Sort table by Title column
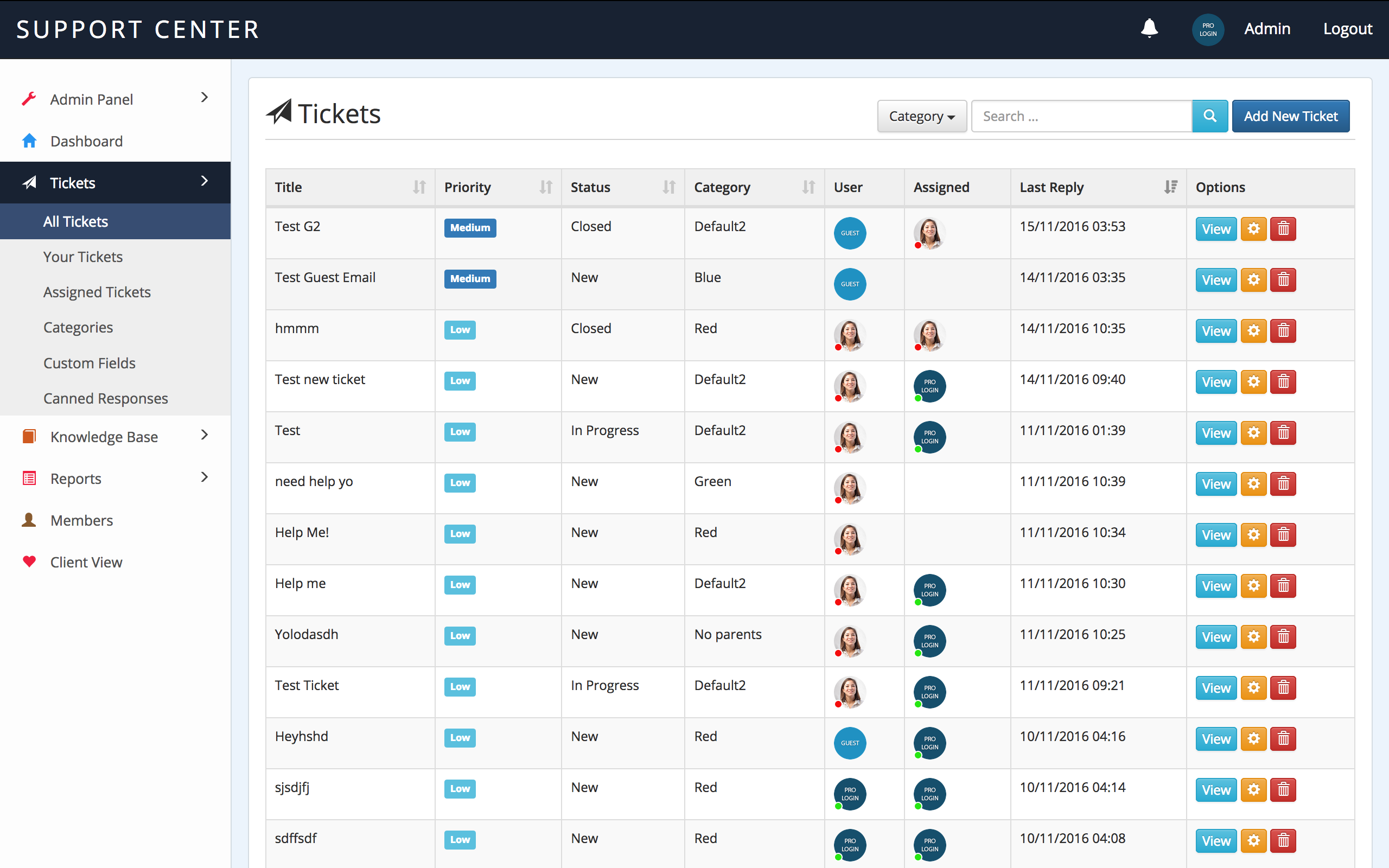The width and height of the screenshot is (1389, 868). coord(419,187)
